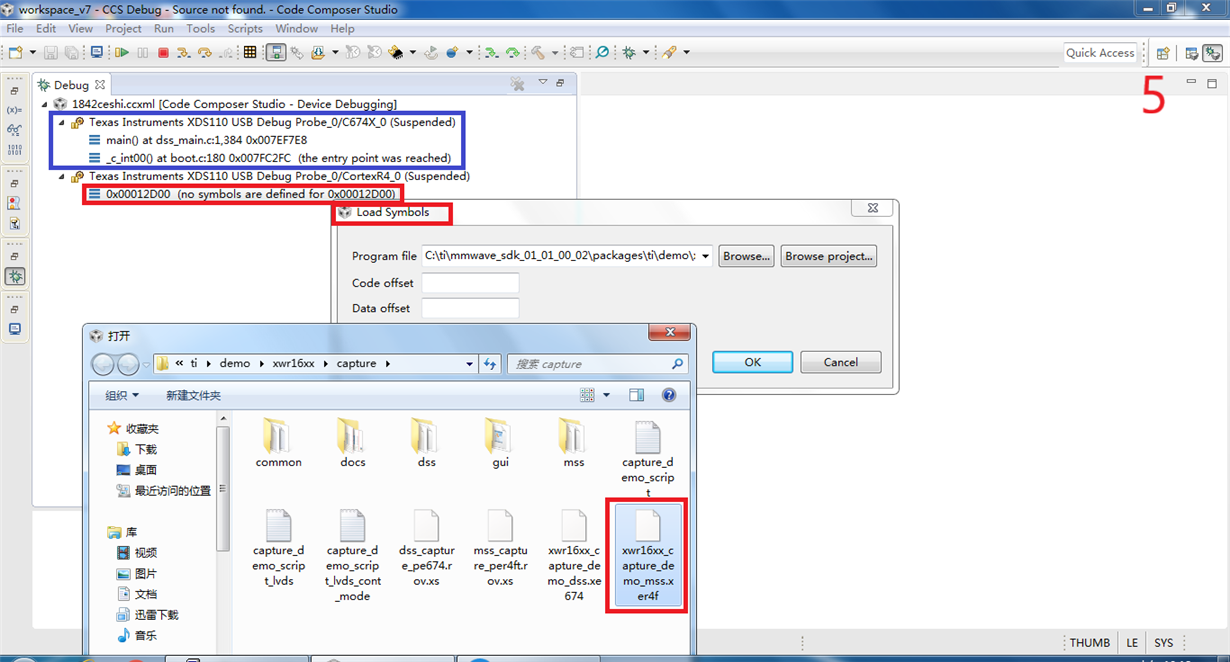1230x662 pixels.
Task: Select 下载 in the navigation pane
Action: point(145,449)
